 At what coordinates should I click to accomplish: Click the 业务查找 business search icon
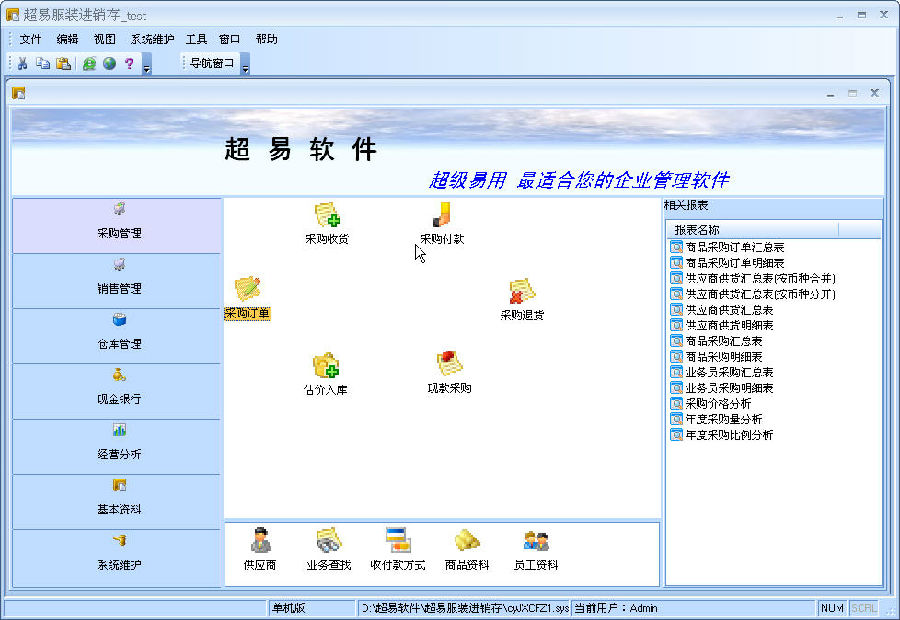point(328,542)
